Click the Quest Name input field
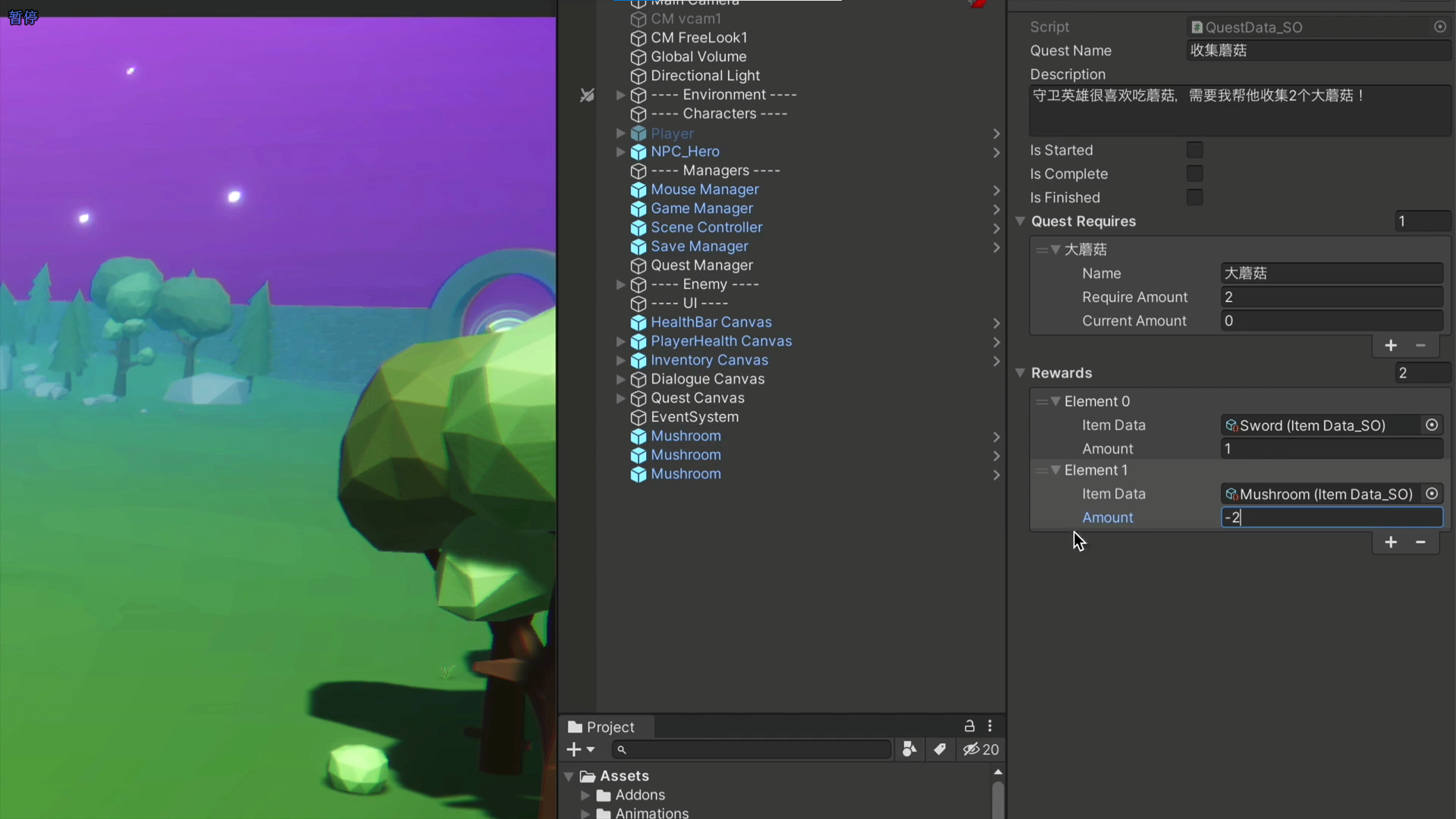The height and width of the screenshot is (819, 1456). [x=1318, y=51]
